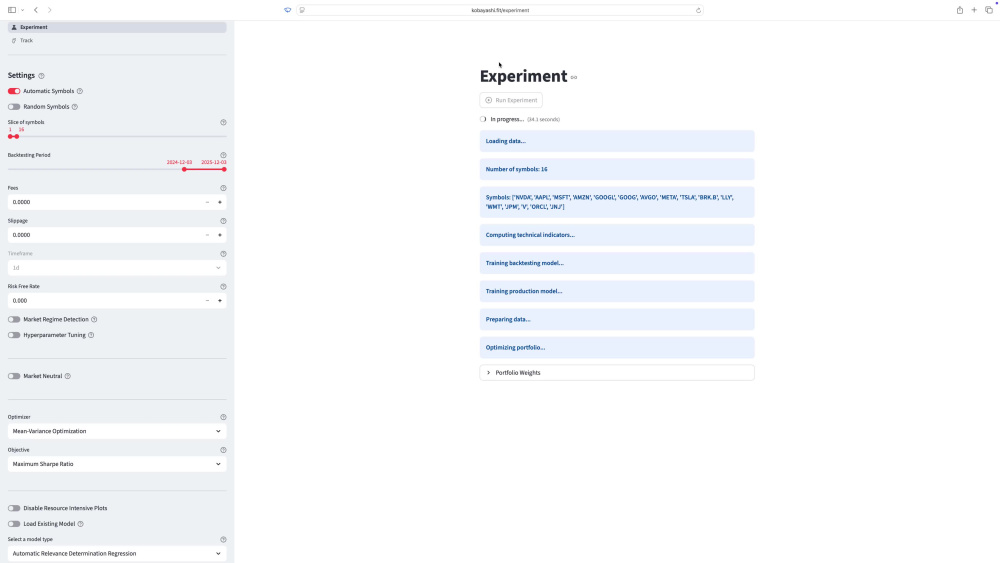Decrease Slippage with the minus button
The width and height of the screenshot is (1000, 563).
click(x=207, y=235)
